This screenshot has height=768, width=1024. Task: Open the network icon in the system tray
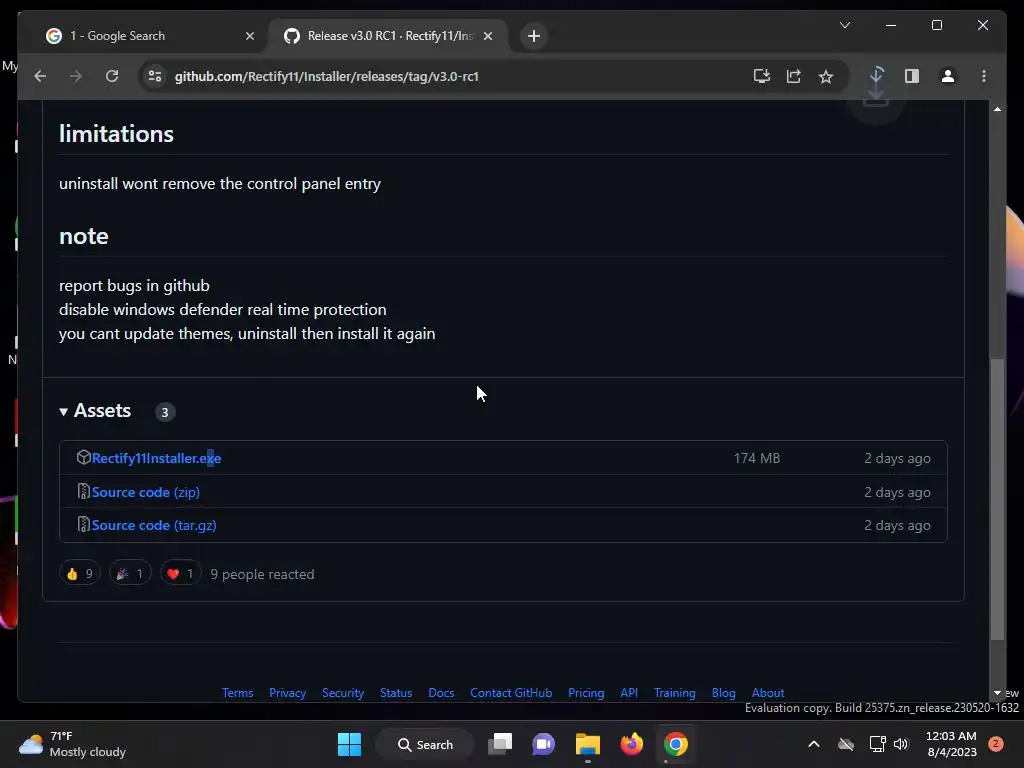[877, 744]
